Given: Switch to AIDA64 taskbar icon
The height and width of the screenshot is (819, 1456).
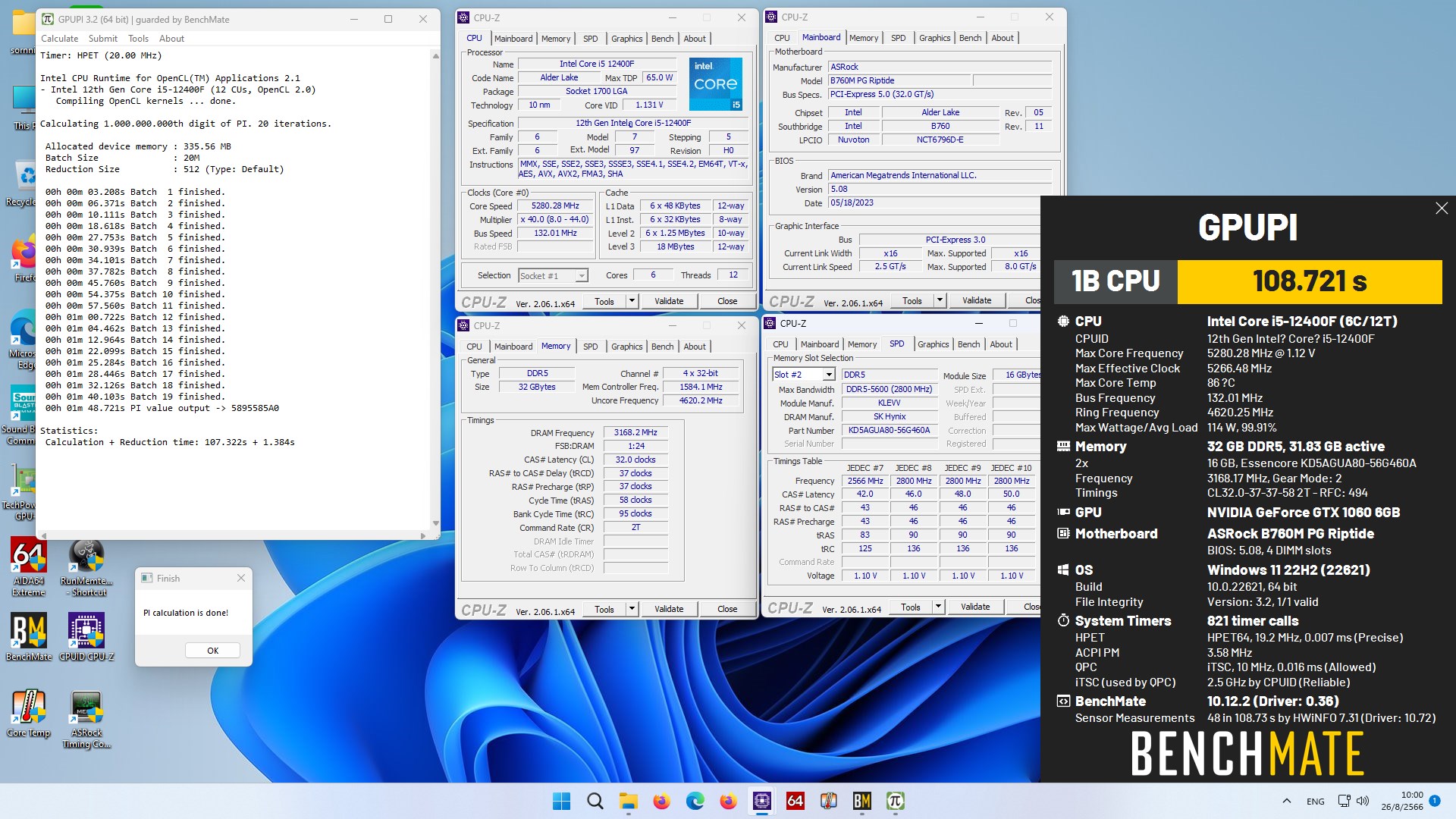Looking at the screenshot, I should tap(795, 801).
